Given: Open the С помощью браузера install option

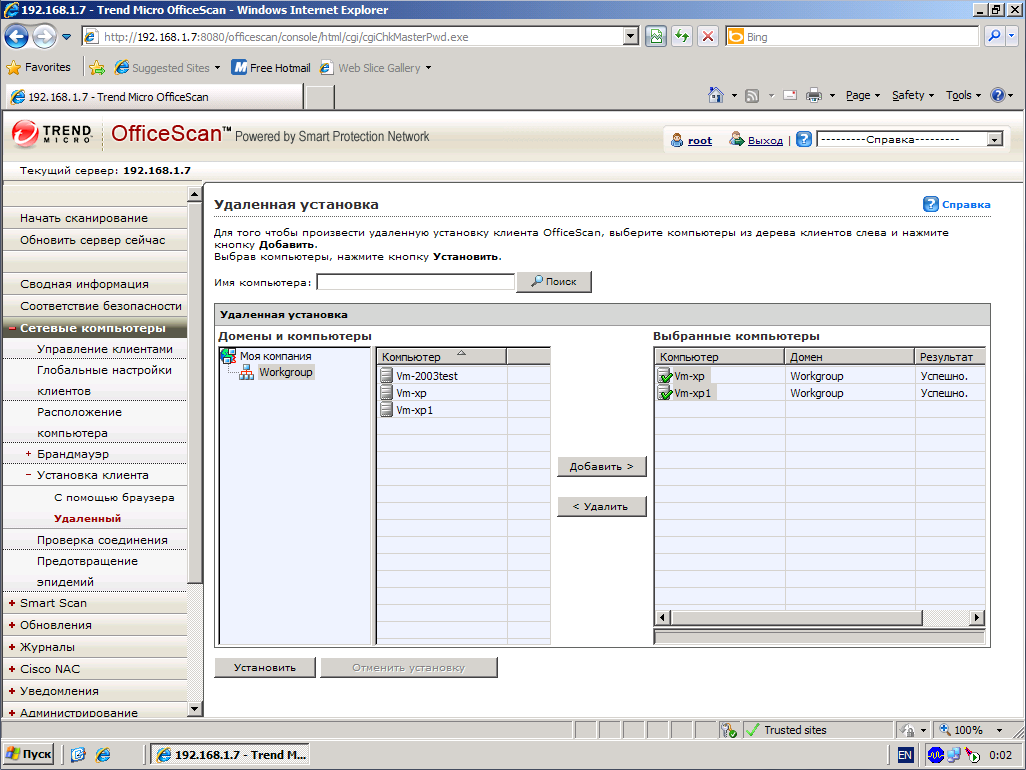Looking at the screenshot, I should pos(114,497).
